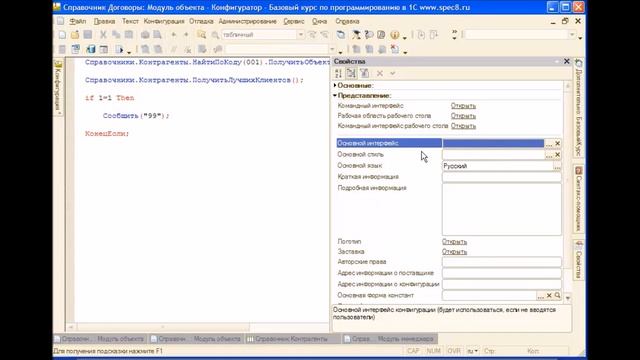
Task: Click the Find folder-magnifier icon
Action: coord(201,35)
